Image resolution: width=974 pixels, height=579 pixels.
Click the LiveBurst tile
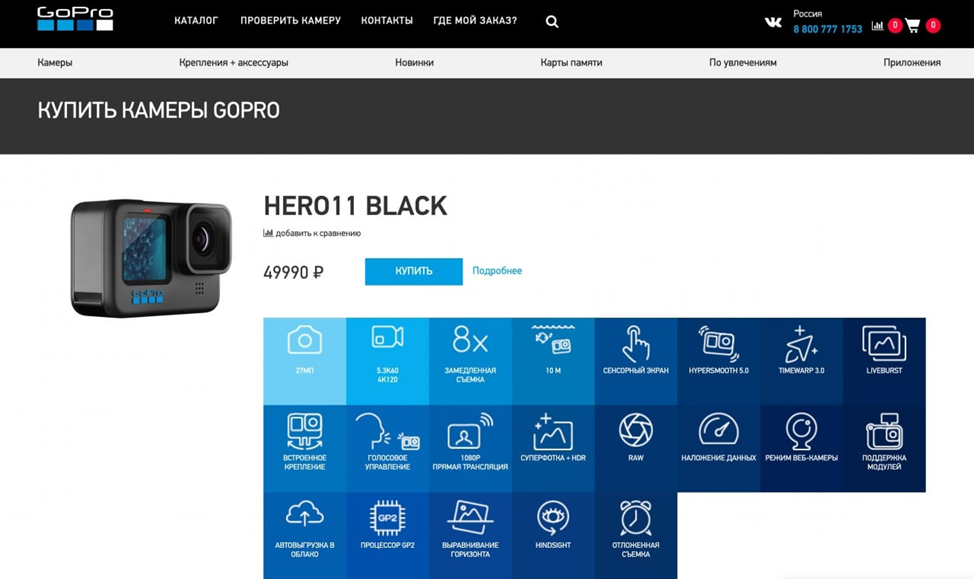(884, 361)
